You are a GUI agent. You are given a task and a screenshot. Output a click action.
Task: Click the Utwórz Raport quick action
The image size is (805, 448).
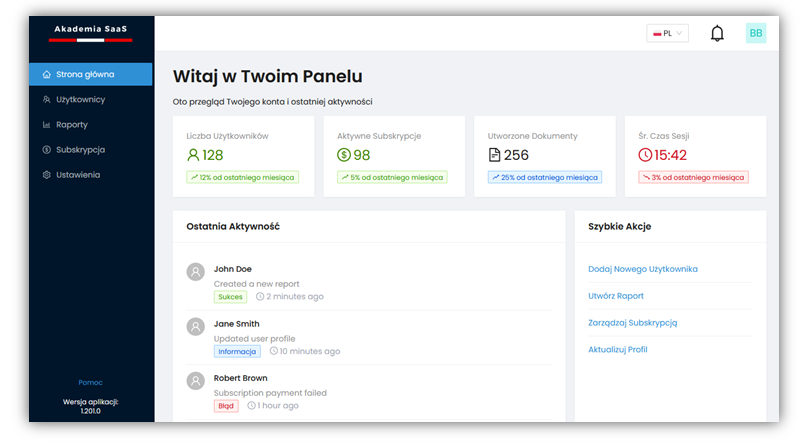[x=616, y=296]
